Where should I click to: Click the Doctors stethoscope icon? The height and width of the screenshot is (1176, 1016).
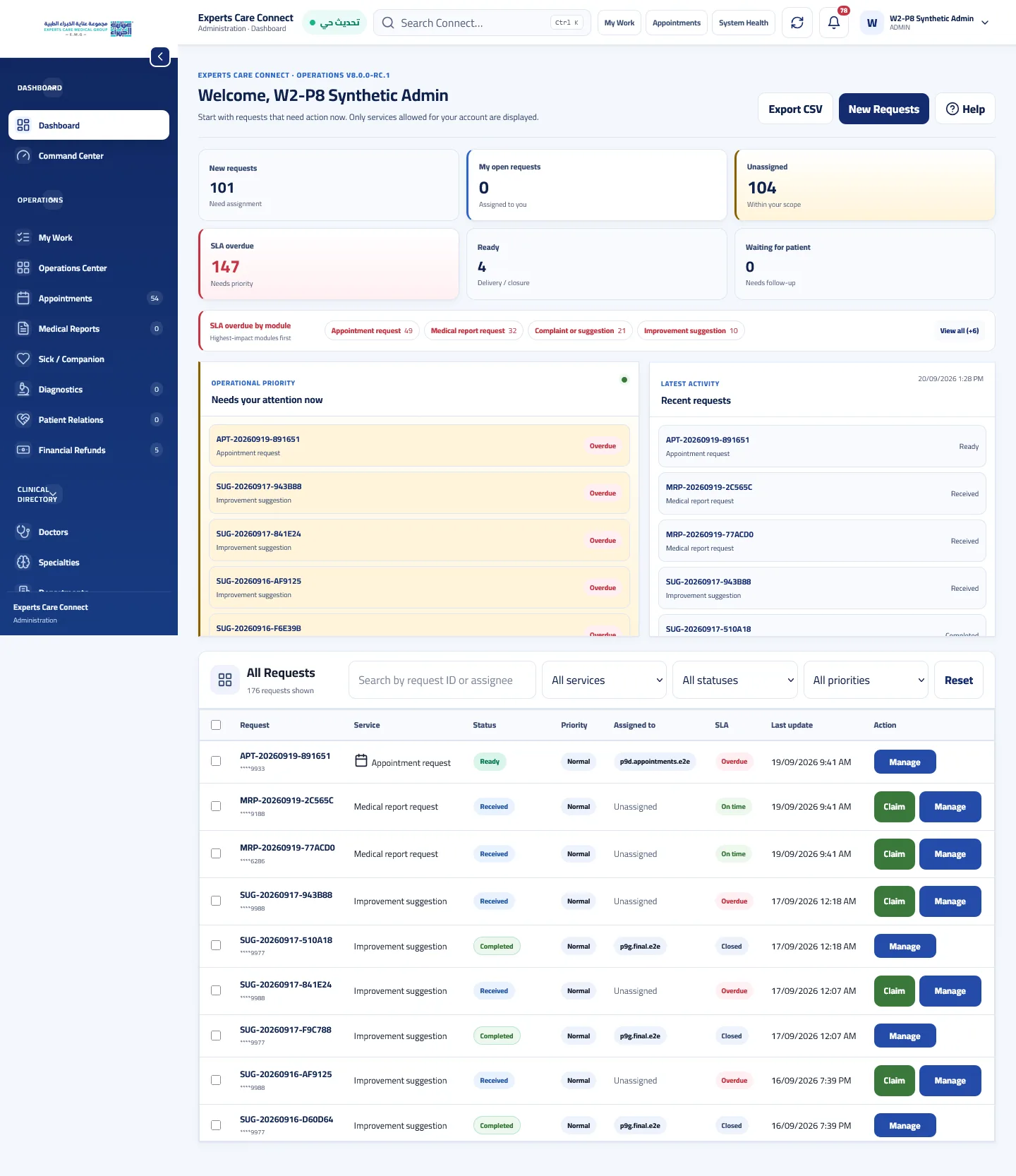point(23,532)
